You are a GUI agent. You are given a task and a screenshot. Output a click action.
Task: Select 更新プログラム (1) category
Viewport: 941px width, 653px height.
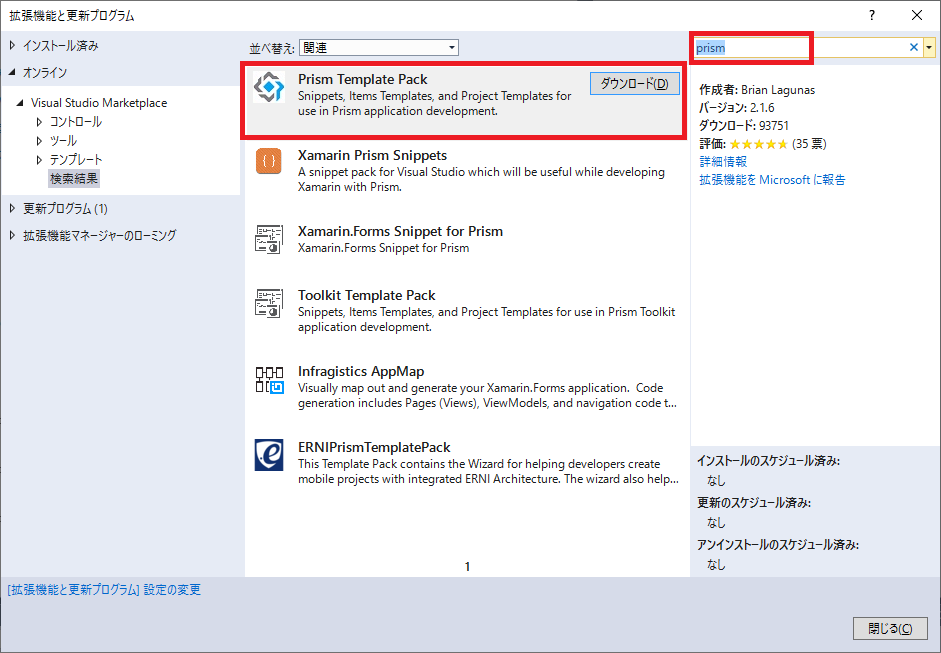pos(65,209)
